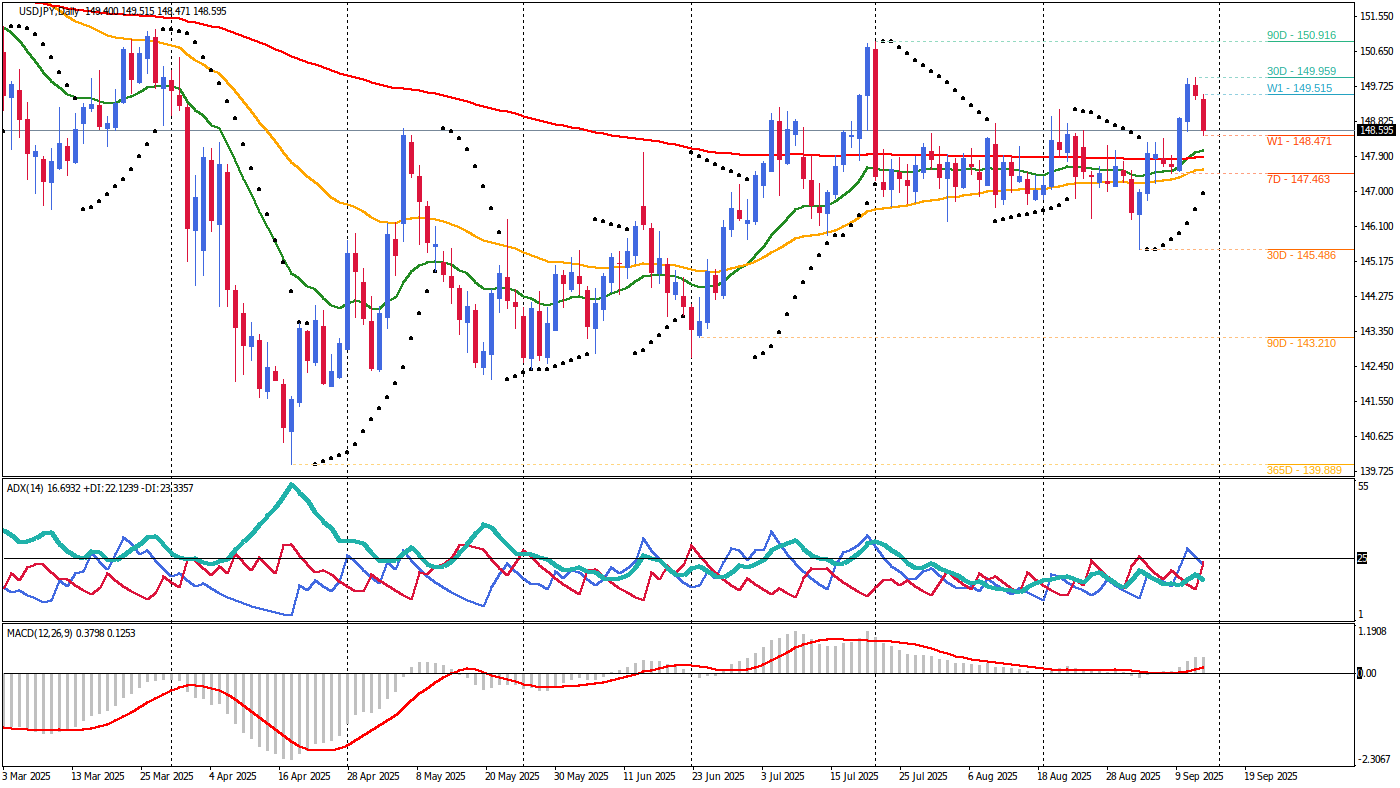Image resolution: width=1400 pixels, height=788 pixels.
Task: Click the 16 Apr 2025 date label
Action: [303, 776]
